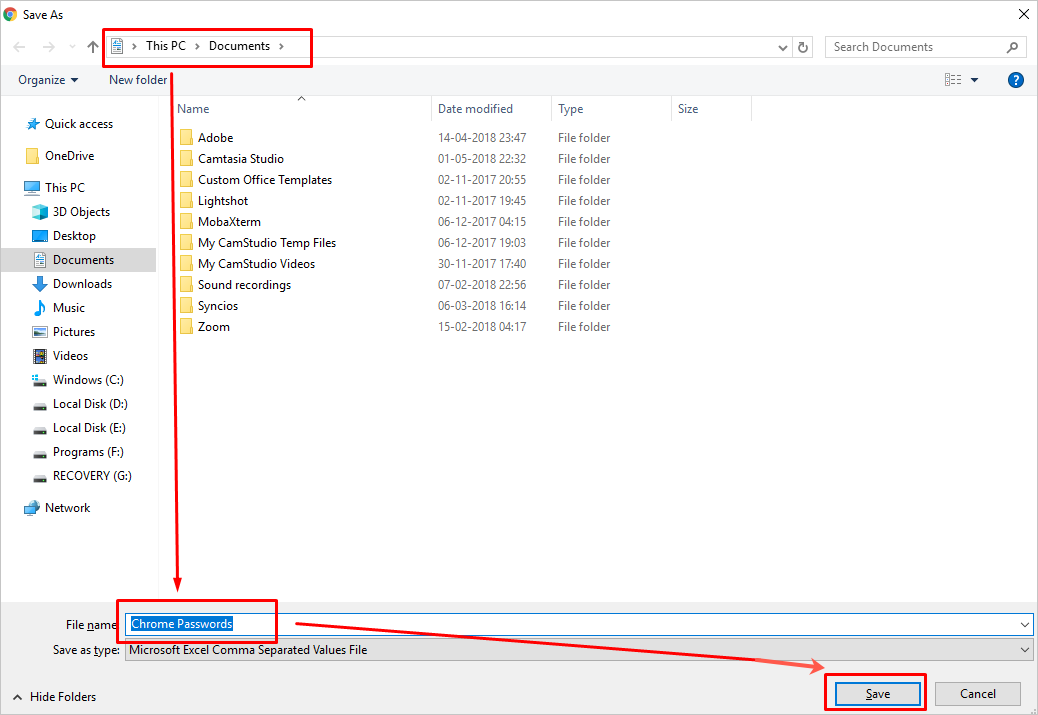
Task: Sort files by Date modified column
Action: coord(475,109)
